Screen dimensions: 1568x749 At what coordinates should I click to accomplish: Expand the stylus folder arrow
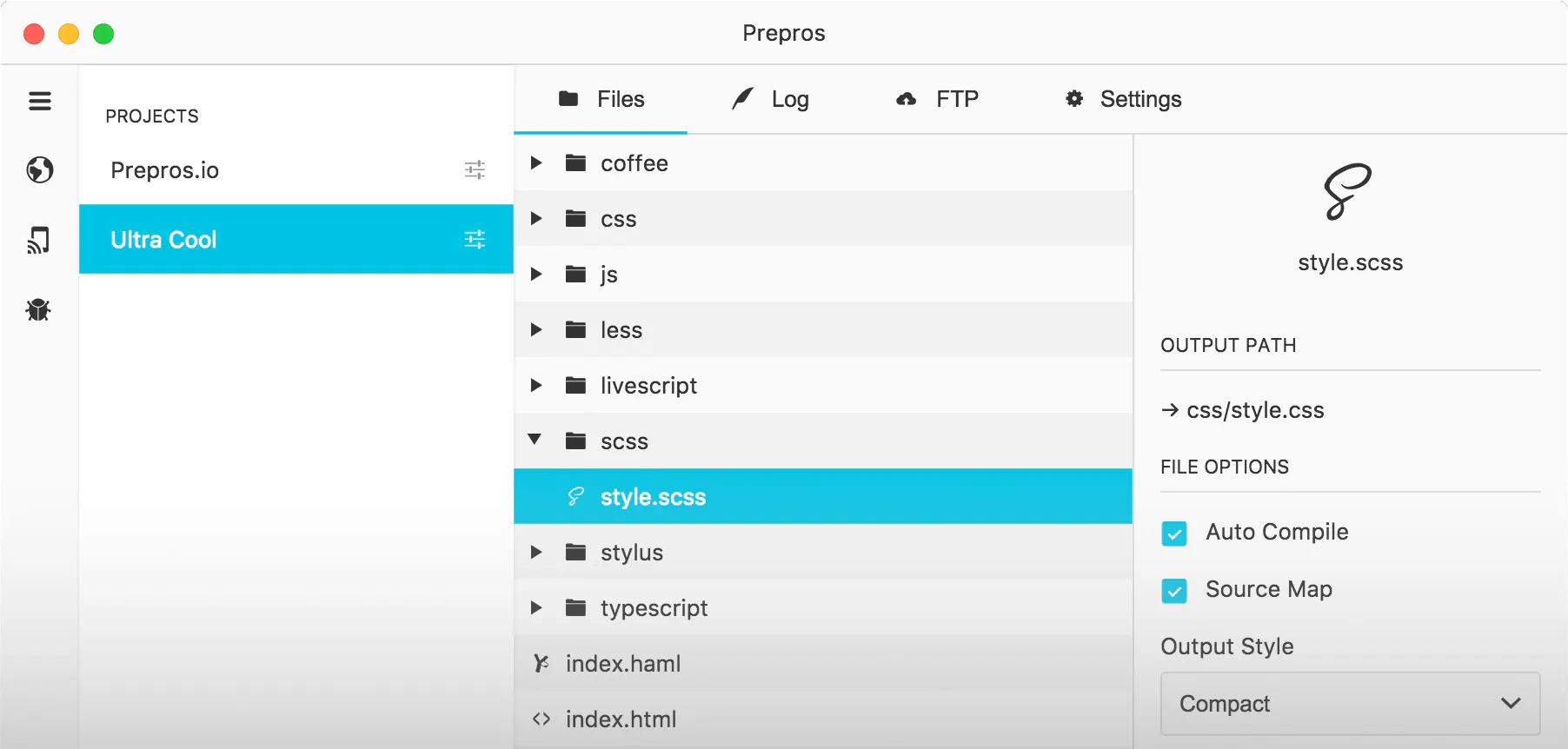(x=536, y=552)
